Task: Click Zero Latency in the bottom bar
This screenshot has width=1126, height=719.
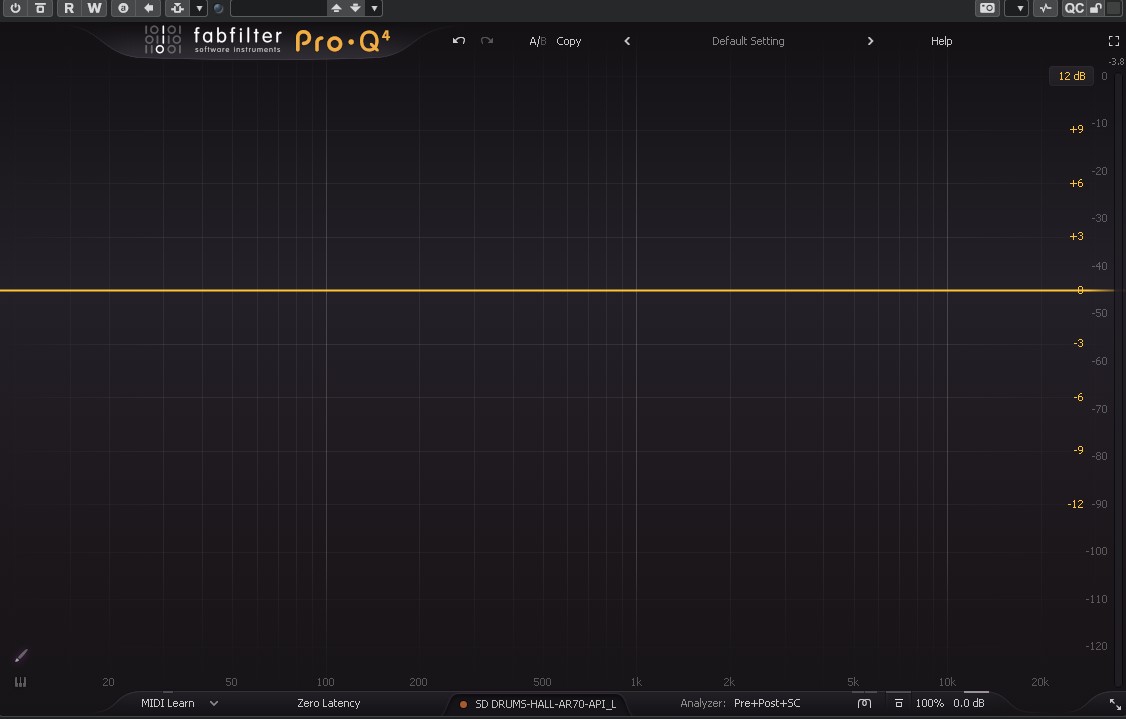Action: 330,703
